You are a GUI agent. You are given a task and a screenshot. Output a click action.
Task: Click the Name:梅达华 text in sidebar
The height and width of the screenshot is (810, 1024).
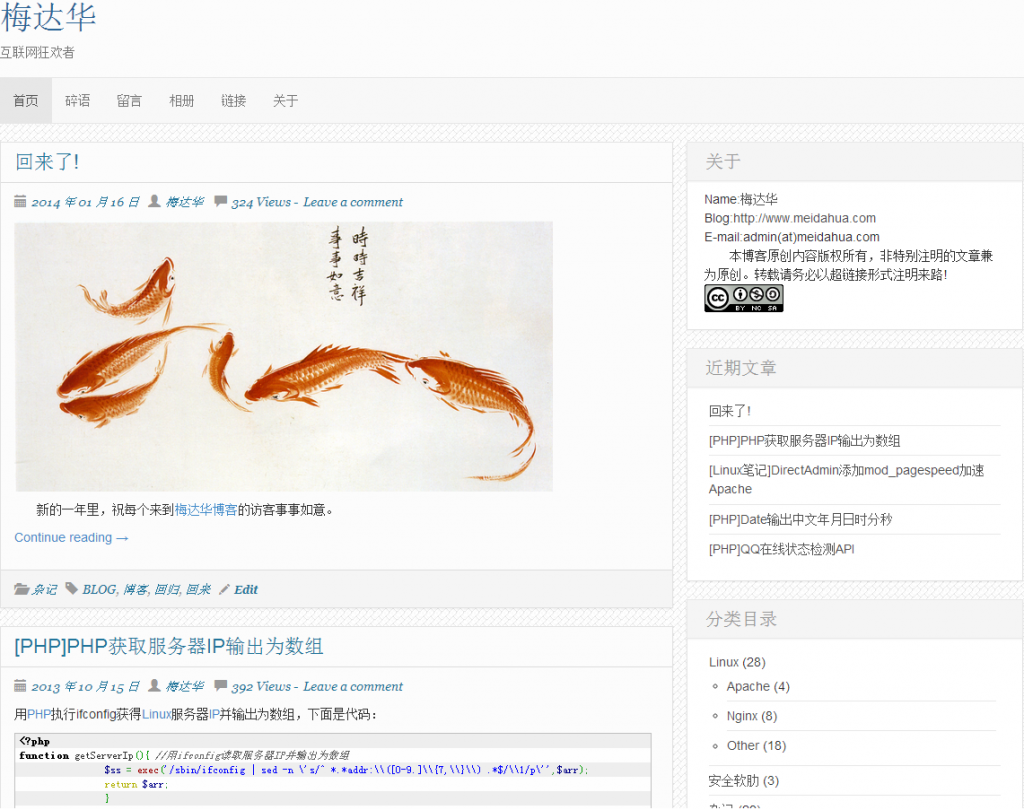point(741,199)
